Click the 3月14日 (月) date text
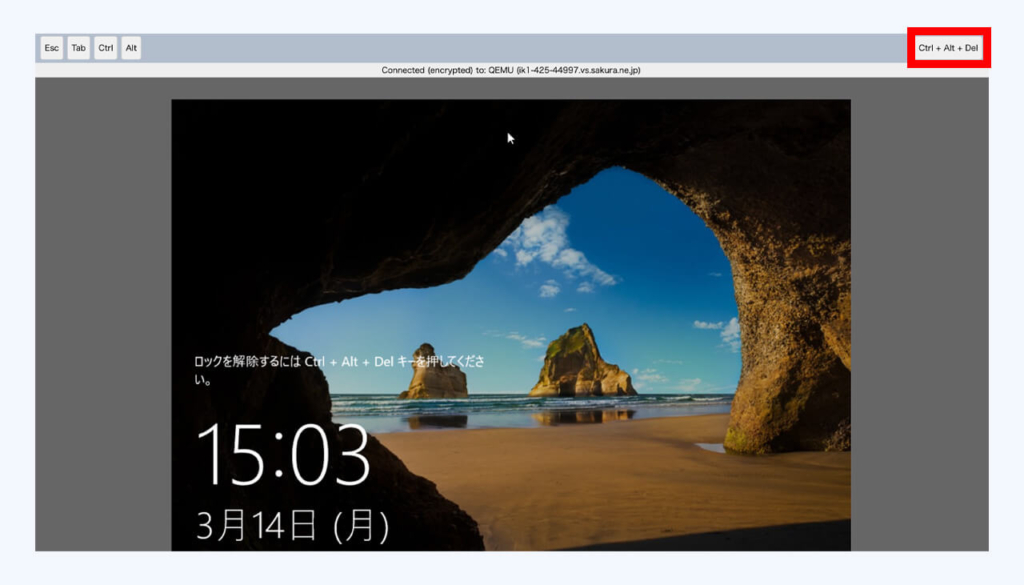 tap(293, 526)
